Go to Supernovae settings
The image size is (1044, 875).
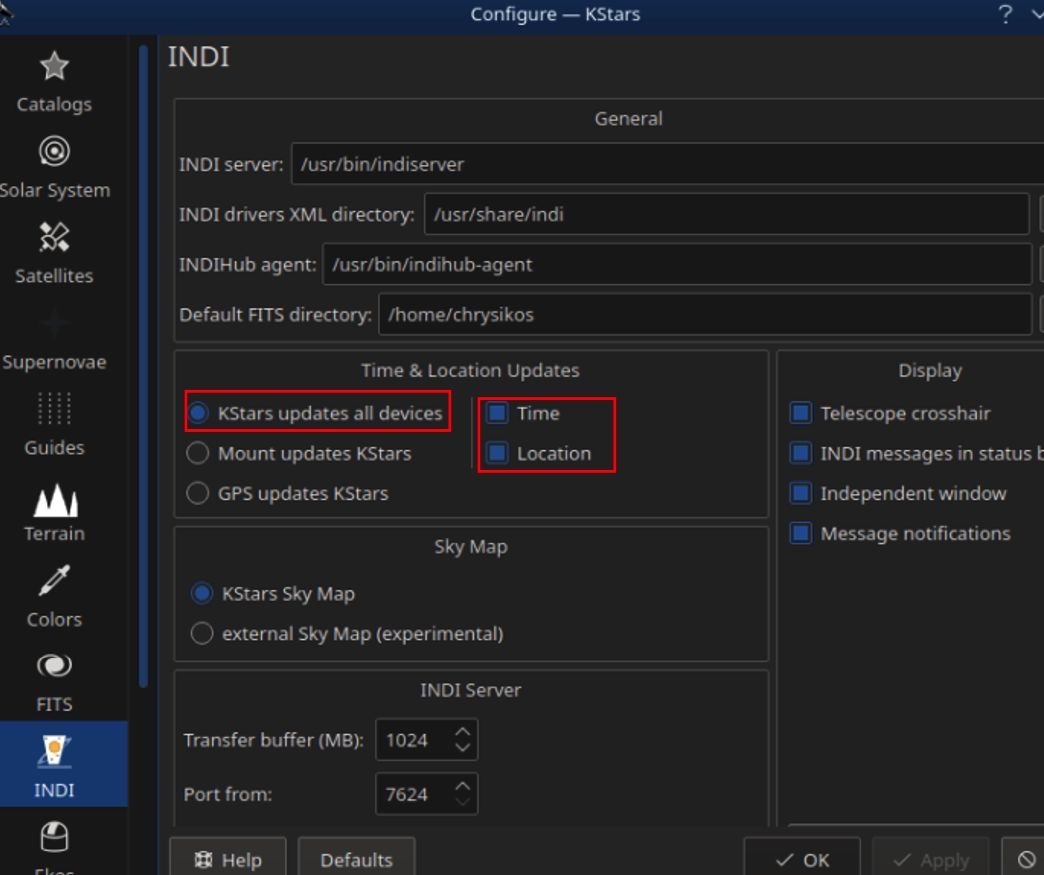(54, 341)
